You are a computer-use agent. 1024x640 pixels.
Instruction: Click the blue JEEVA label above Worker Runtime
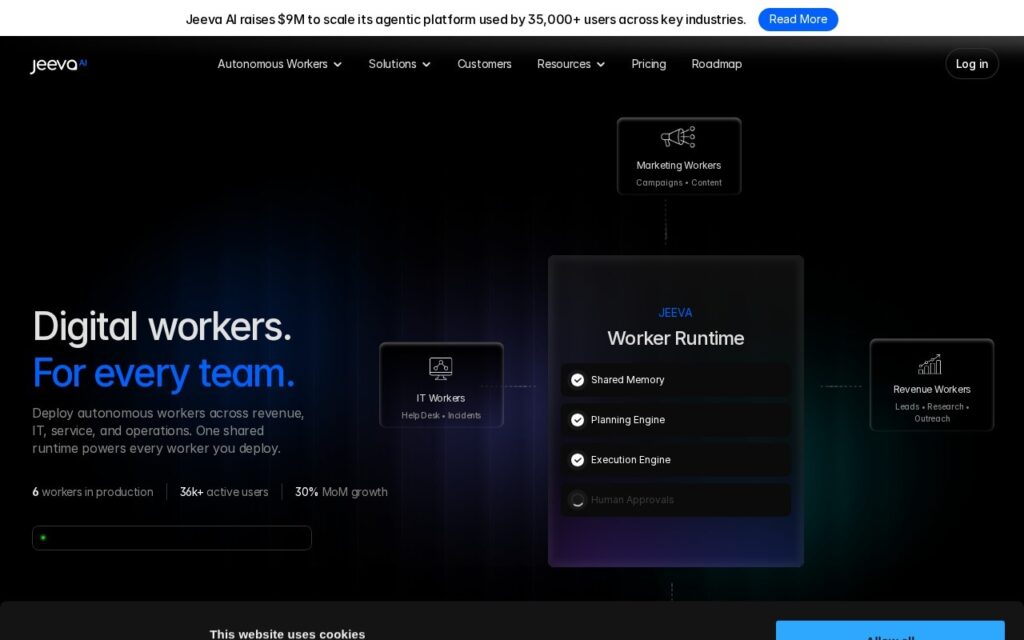coord(675,313)
